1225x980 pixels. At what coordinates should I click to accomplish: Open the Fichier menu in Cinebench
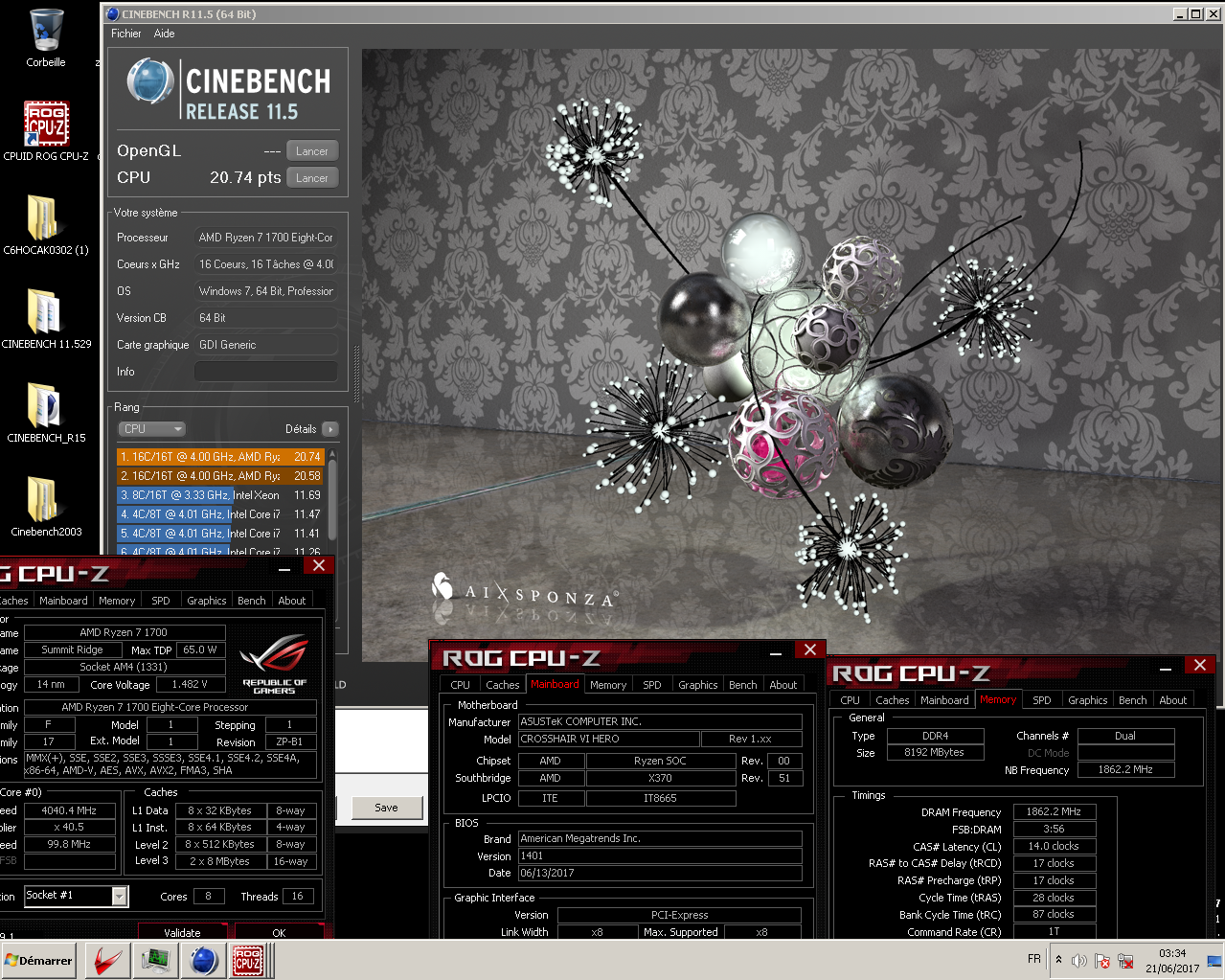pyautogui.click(x=126, y=34)
